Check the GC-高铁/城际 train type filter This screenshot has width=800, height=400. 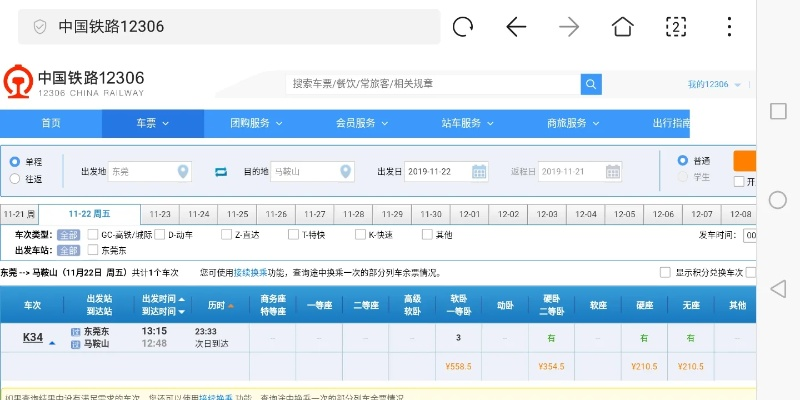pyautogui.click(x=92, y=235)
